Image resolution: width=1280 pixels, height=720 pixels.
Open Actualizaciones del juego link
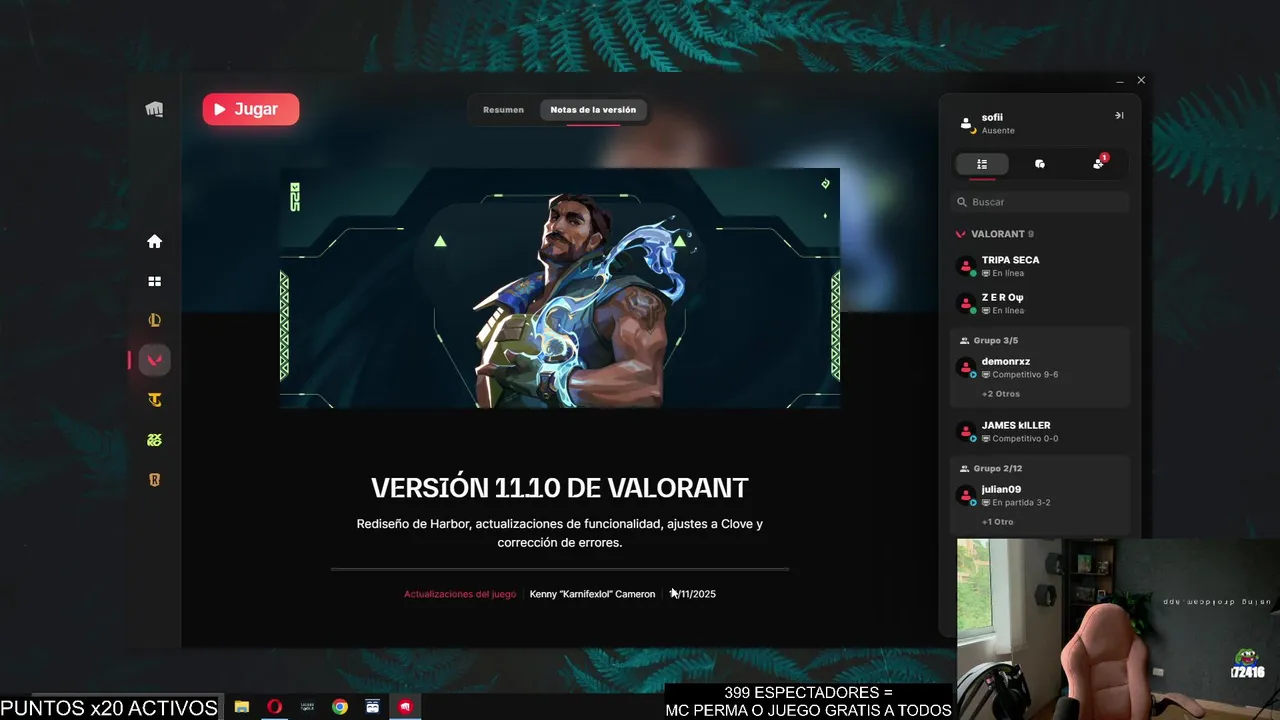coord(460,594)
